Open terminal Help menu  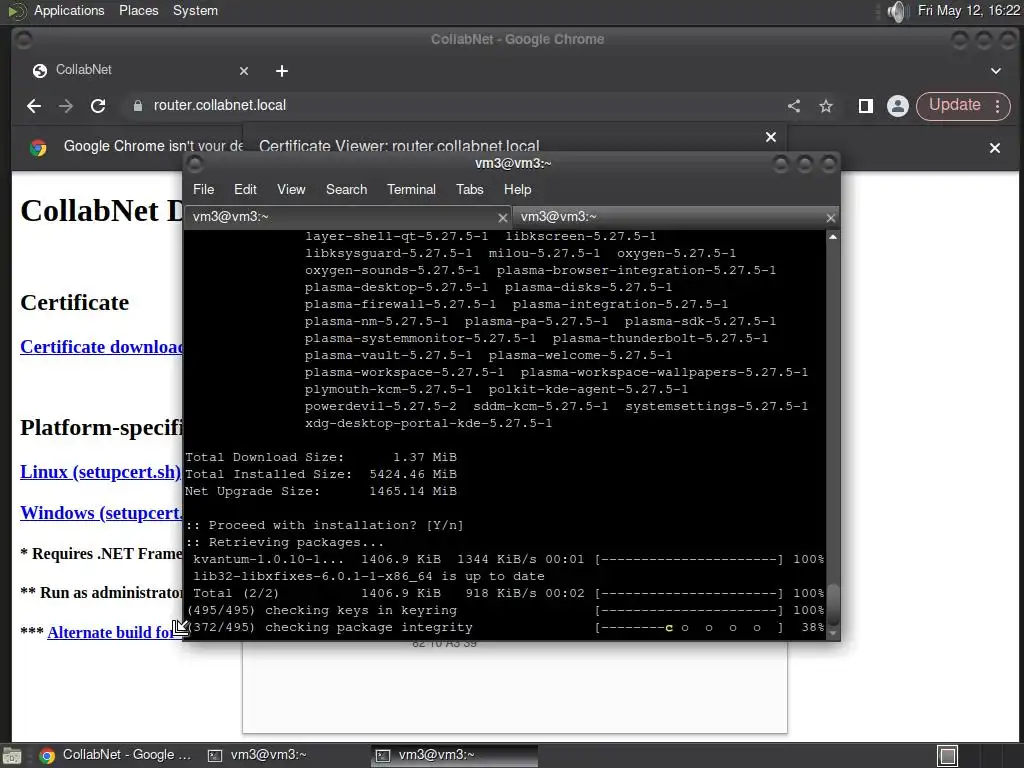[517, 189]
